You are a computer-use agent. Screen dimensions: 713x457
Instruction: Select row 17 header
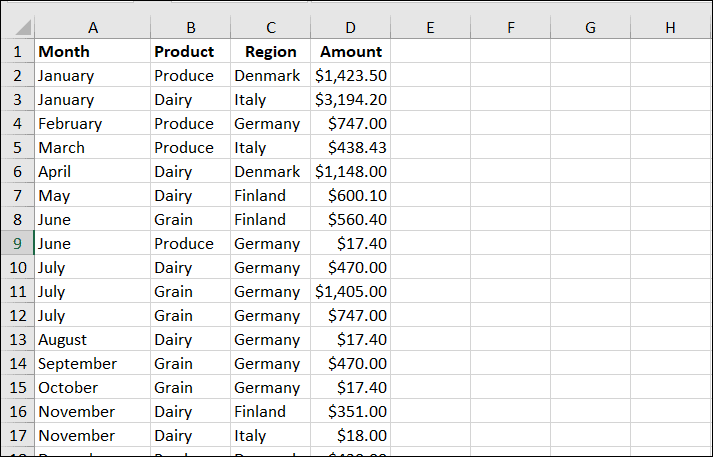(x=18, y=435)
